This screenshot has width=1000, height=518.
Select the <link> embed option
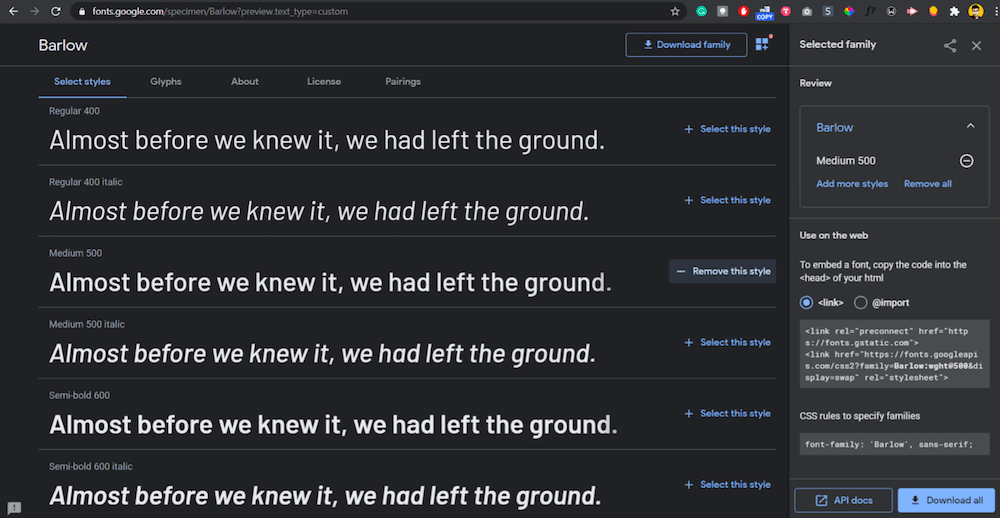(807, 302)
